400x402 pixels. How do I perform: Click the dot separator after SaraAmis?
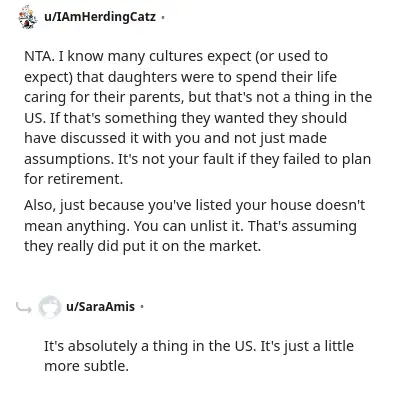pos(142,307)
